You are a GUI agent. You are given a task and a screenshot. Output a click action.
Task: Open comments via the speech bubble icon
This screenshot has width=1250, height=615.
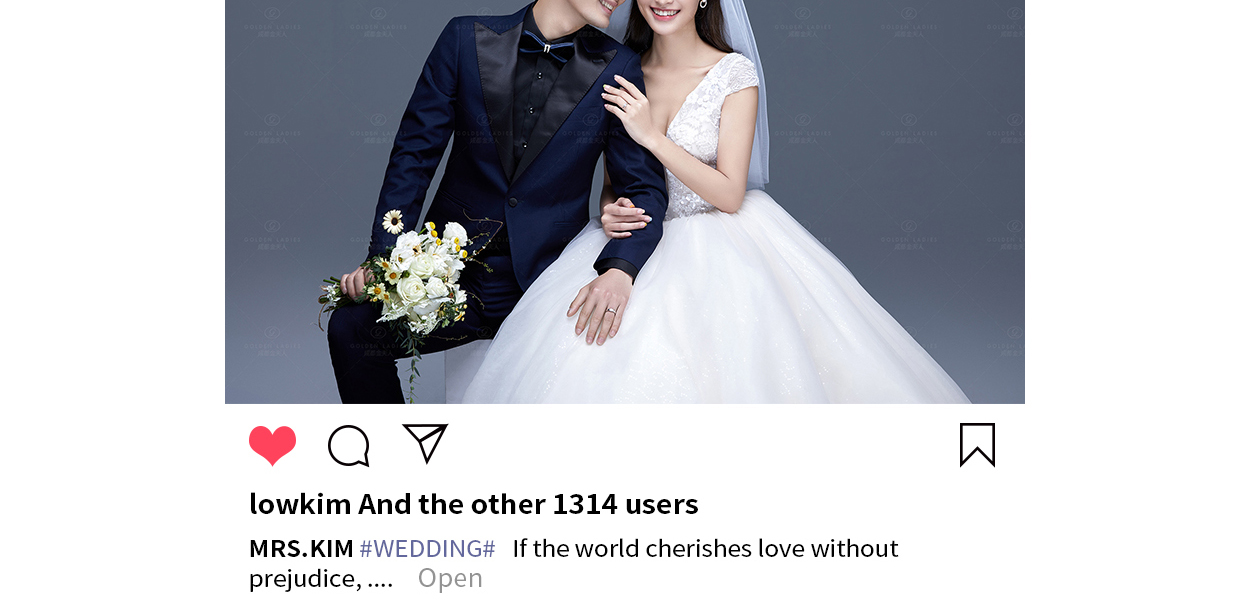coord(349,446)
